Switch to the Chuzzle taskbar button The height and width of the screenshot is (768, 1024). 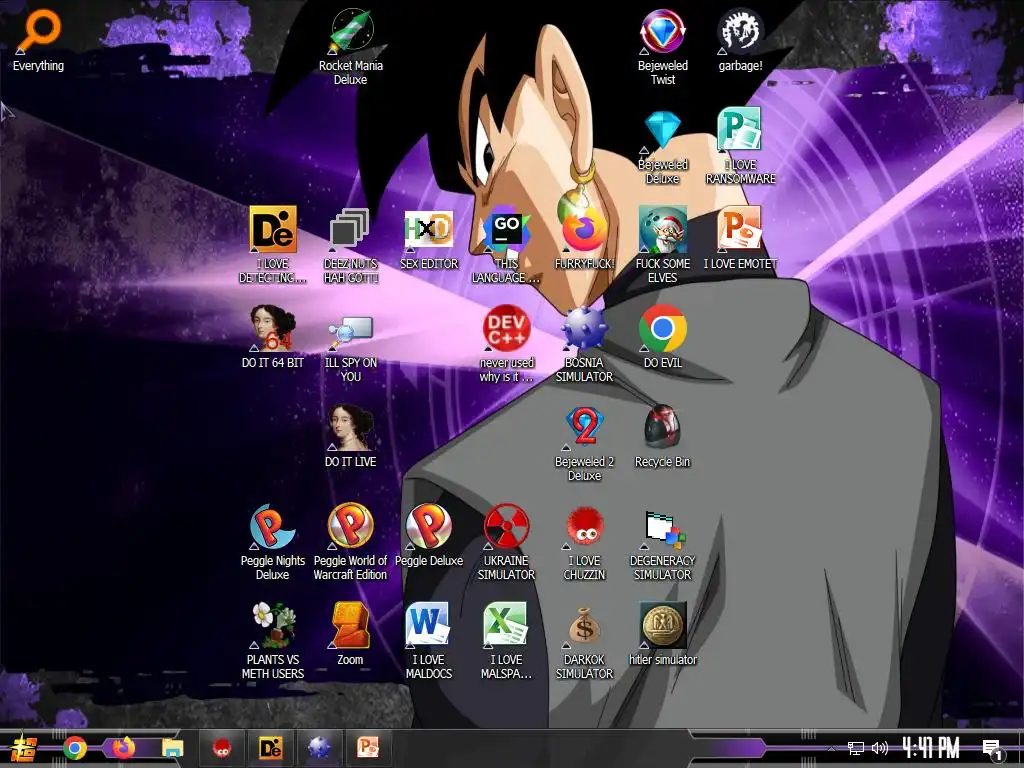point(223,748)
